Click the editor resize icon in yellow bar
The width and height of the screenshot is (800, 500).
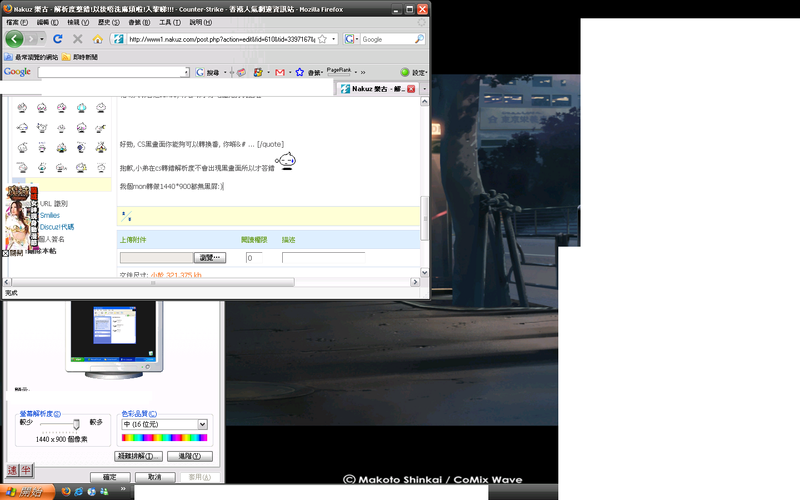tap(127, 216)
